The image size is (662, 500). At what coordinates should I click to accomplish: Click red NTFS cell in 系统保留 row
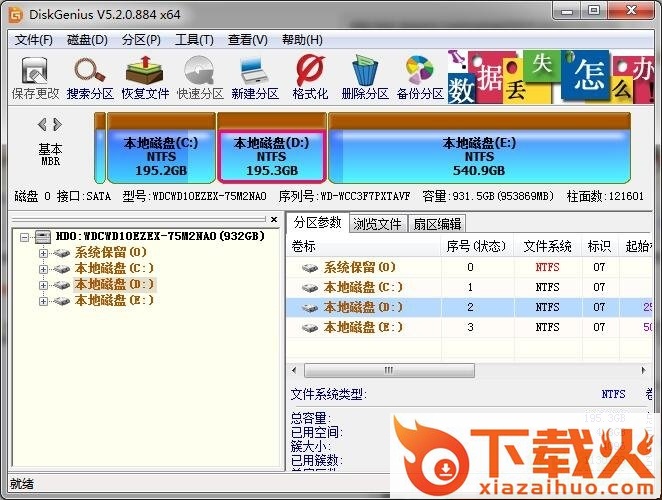point(548,268)
